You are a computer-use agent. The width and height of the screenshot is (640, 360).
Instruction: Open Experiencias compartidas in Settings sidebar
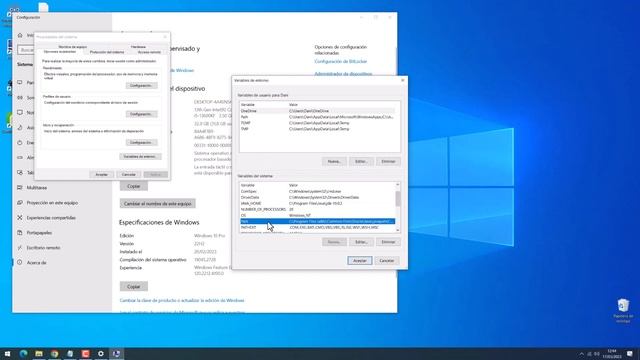(51, 218)
